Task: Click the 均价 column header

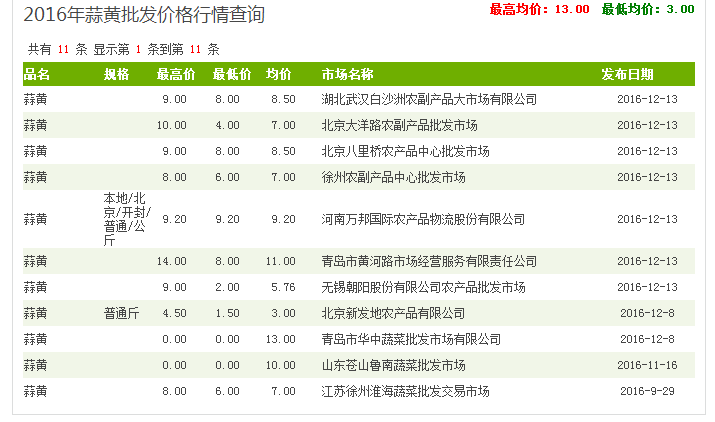Action: pyautogui.click(x=278, y=74)
